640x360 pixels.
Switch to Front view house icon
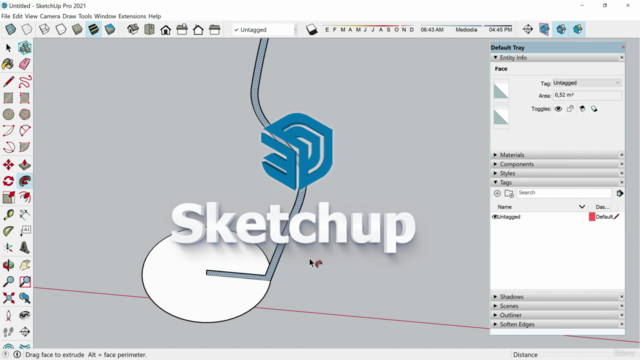165,29
